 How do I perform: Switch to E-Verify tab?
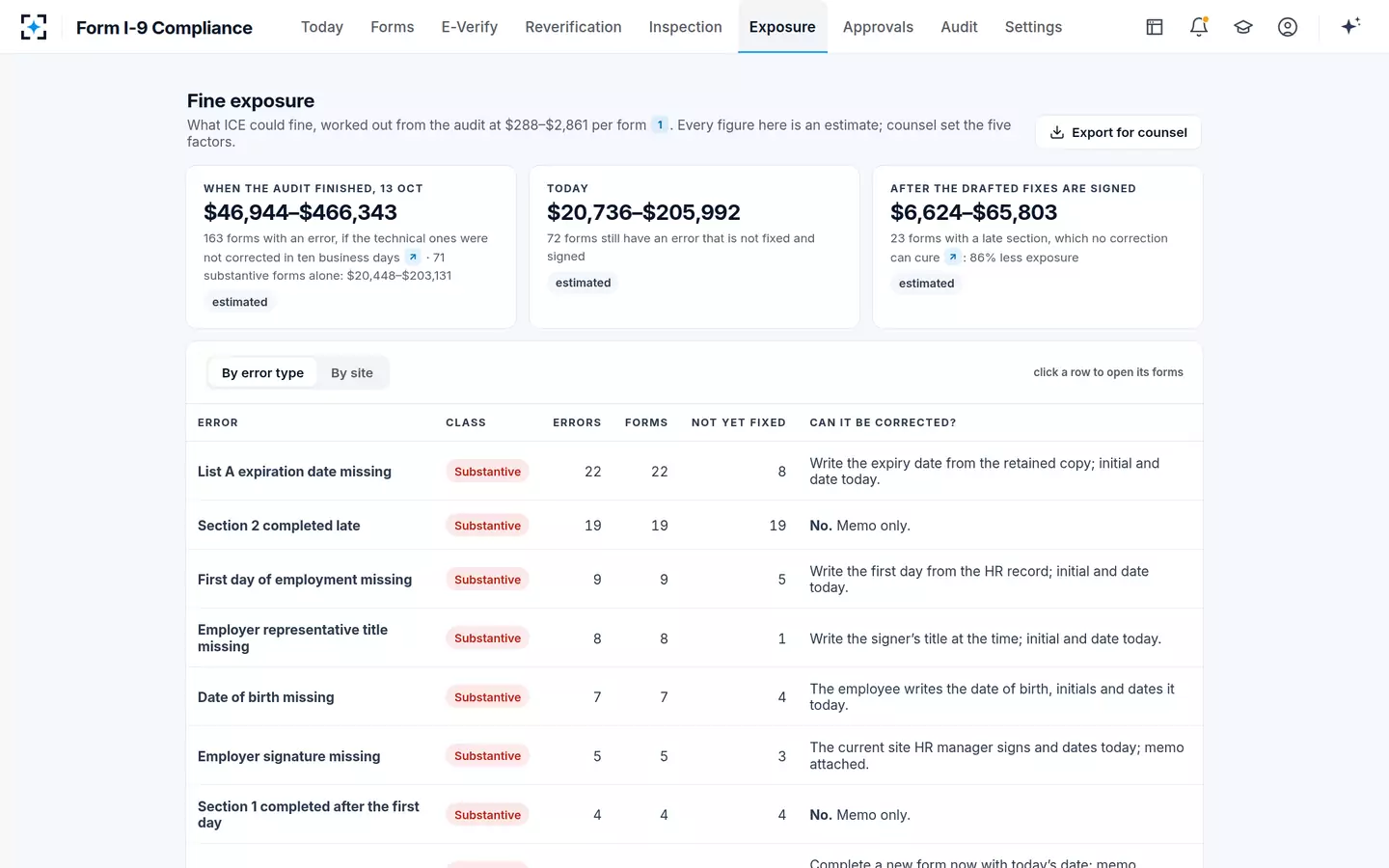pos(470,27)
